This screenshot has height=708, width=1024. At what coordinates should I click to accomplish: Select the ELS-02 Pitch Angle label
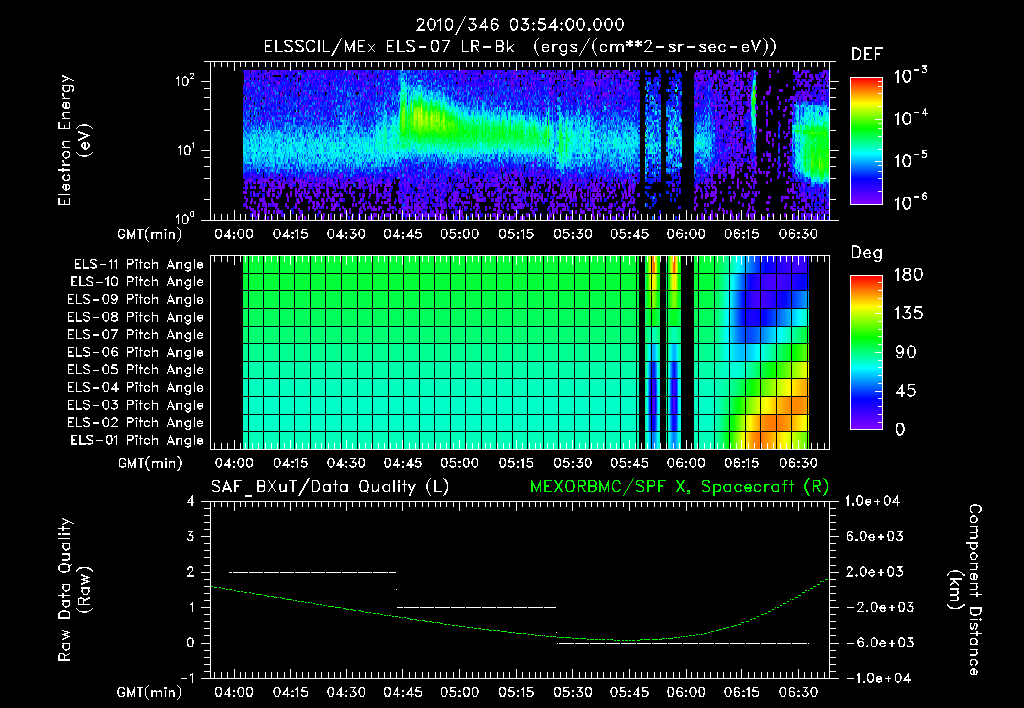pos(136,423)
